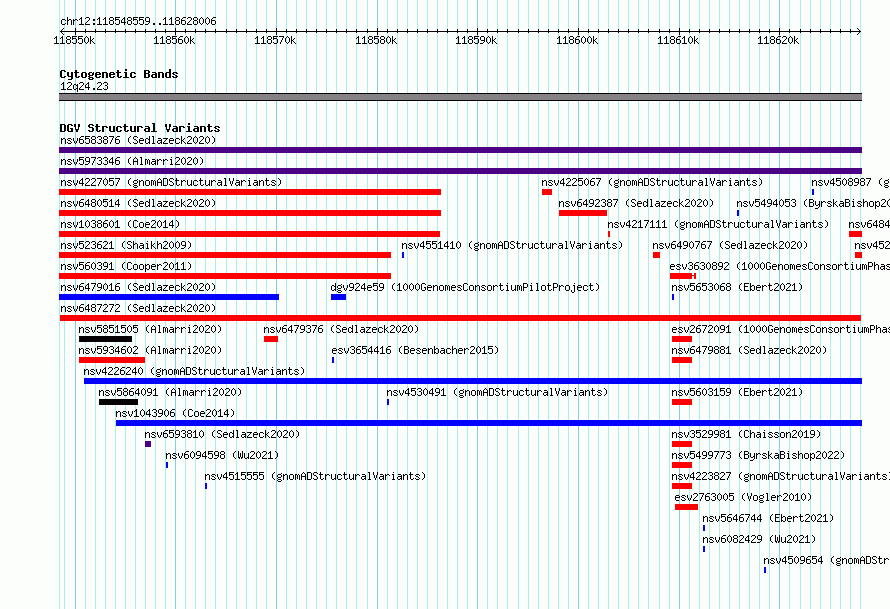Select nsv4225067 gnomAD variant label

point(652,182)
